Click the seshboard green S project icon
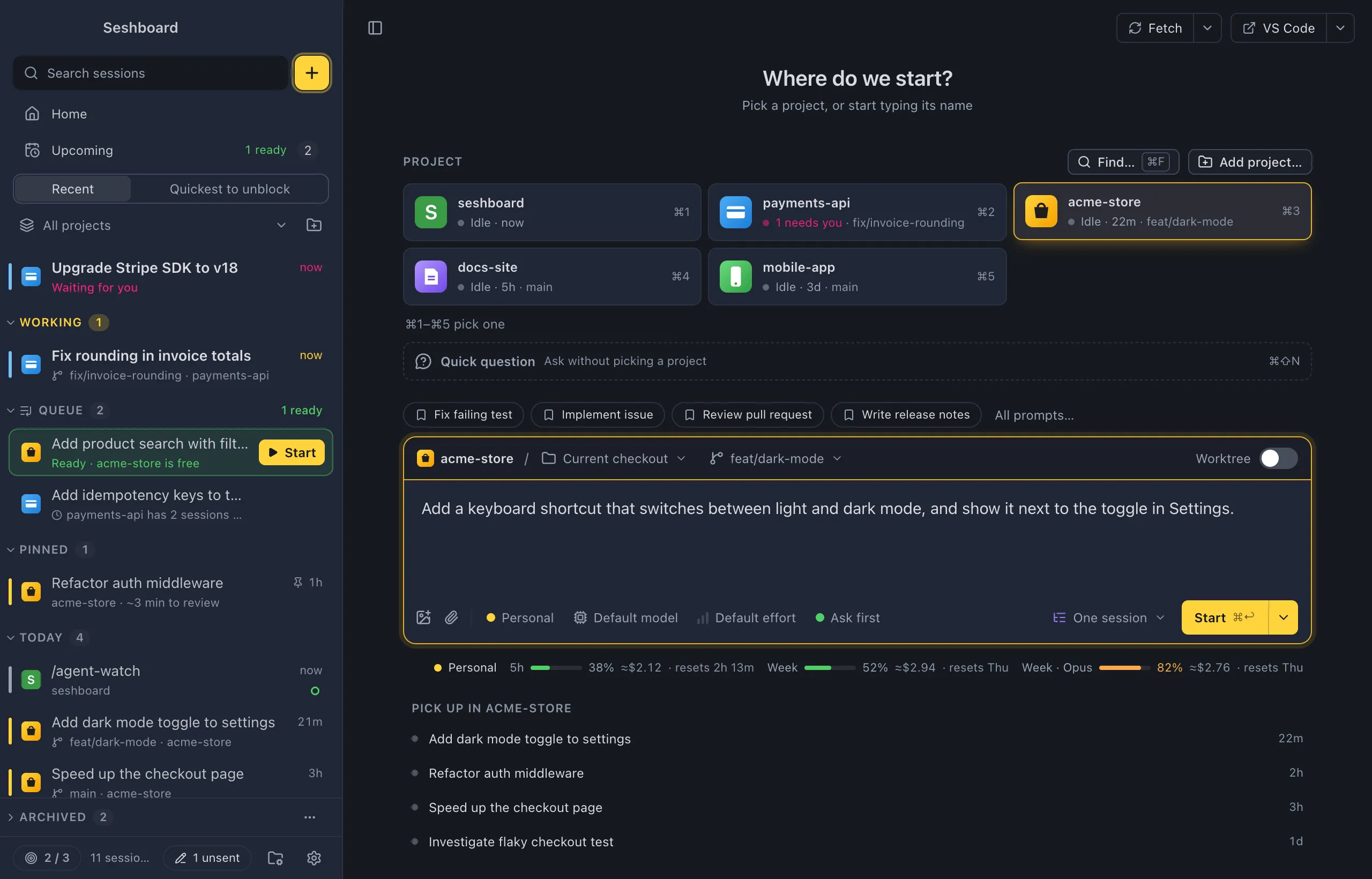This screenshot has height=879, width=1372. [x=431, y=212]
